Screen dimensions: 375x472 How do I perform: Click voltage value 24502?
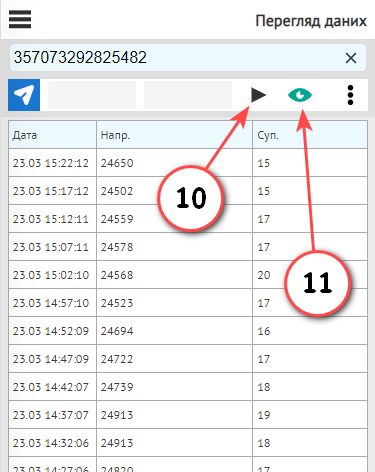pyautogui.click(x=117, y=191)
